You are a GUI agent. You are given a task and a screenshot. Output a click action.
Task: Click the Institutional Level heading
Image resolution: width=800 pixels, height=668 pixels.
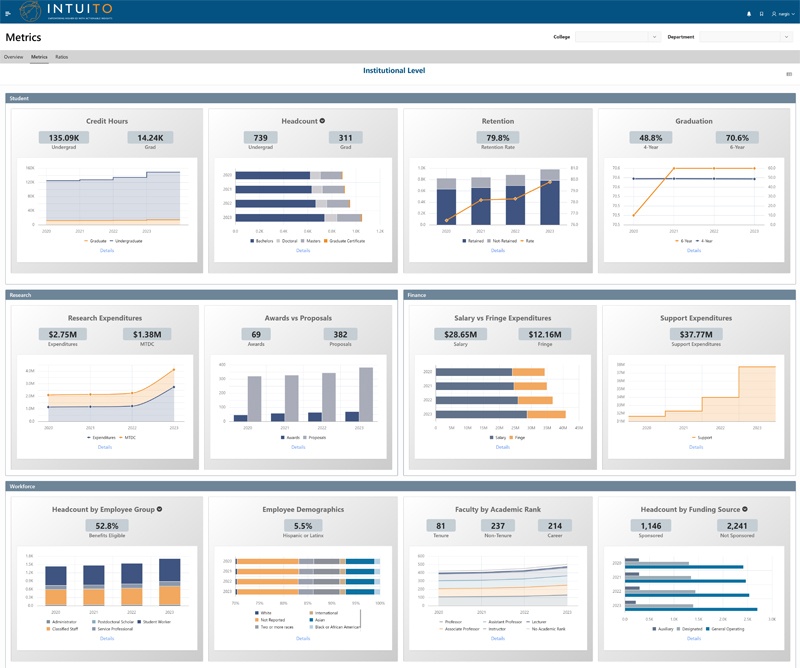[x=394, y=70]
